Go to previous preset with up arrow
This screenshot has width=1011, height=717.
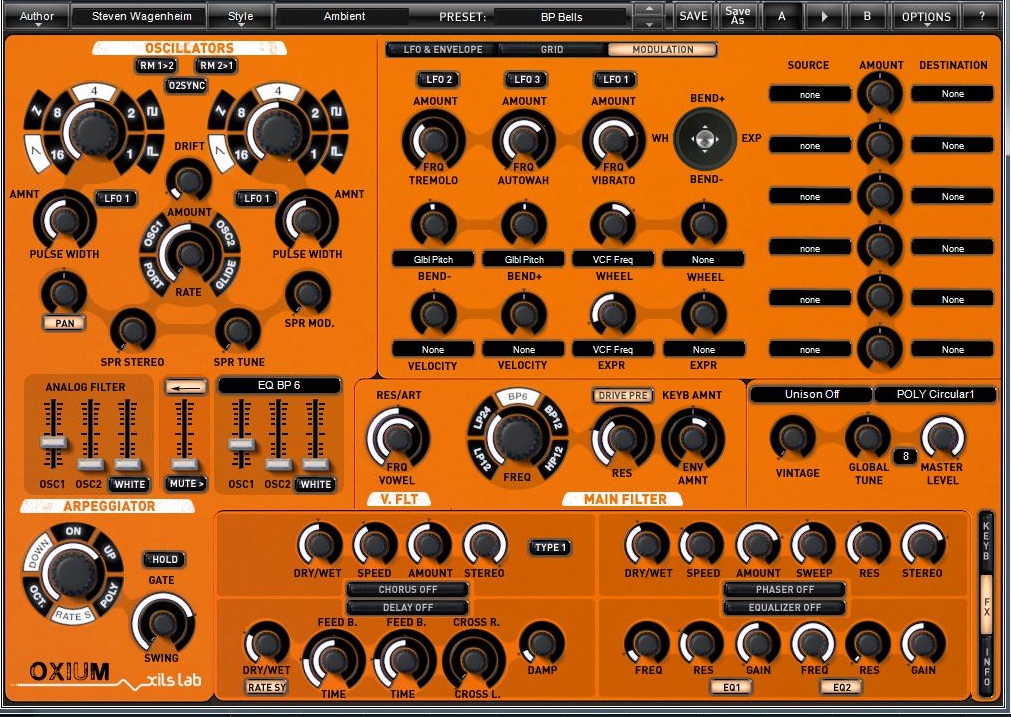pos(649,9)
